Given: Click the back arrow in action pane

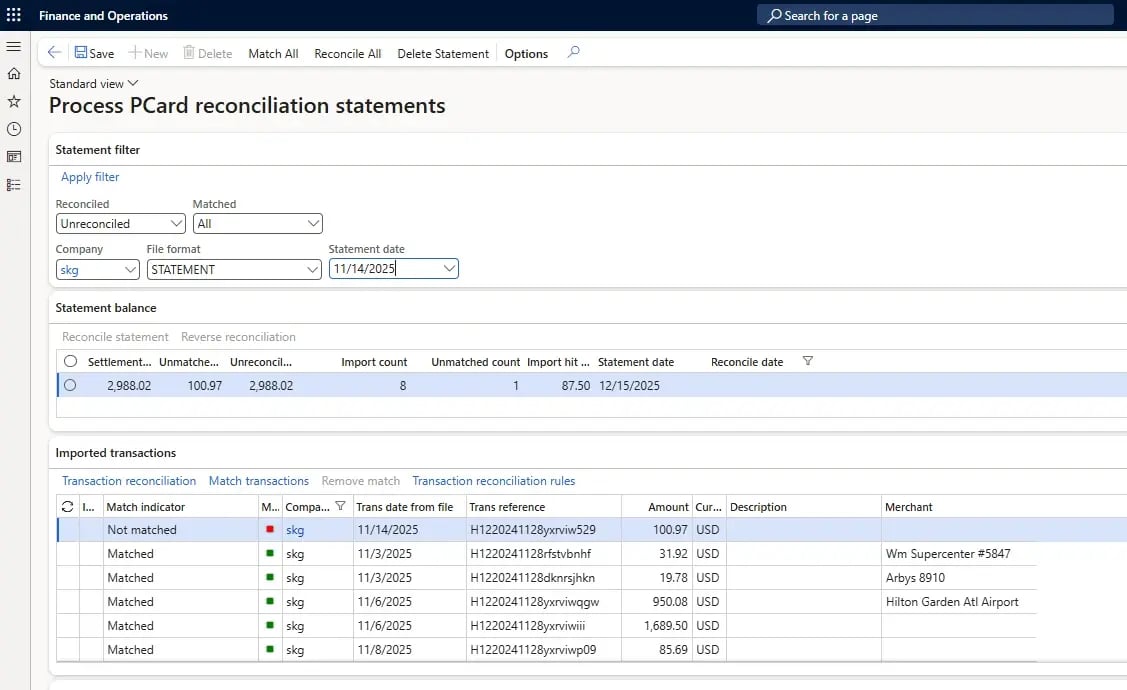Looking at the screenshot, I should tap(54, 53).
